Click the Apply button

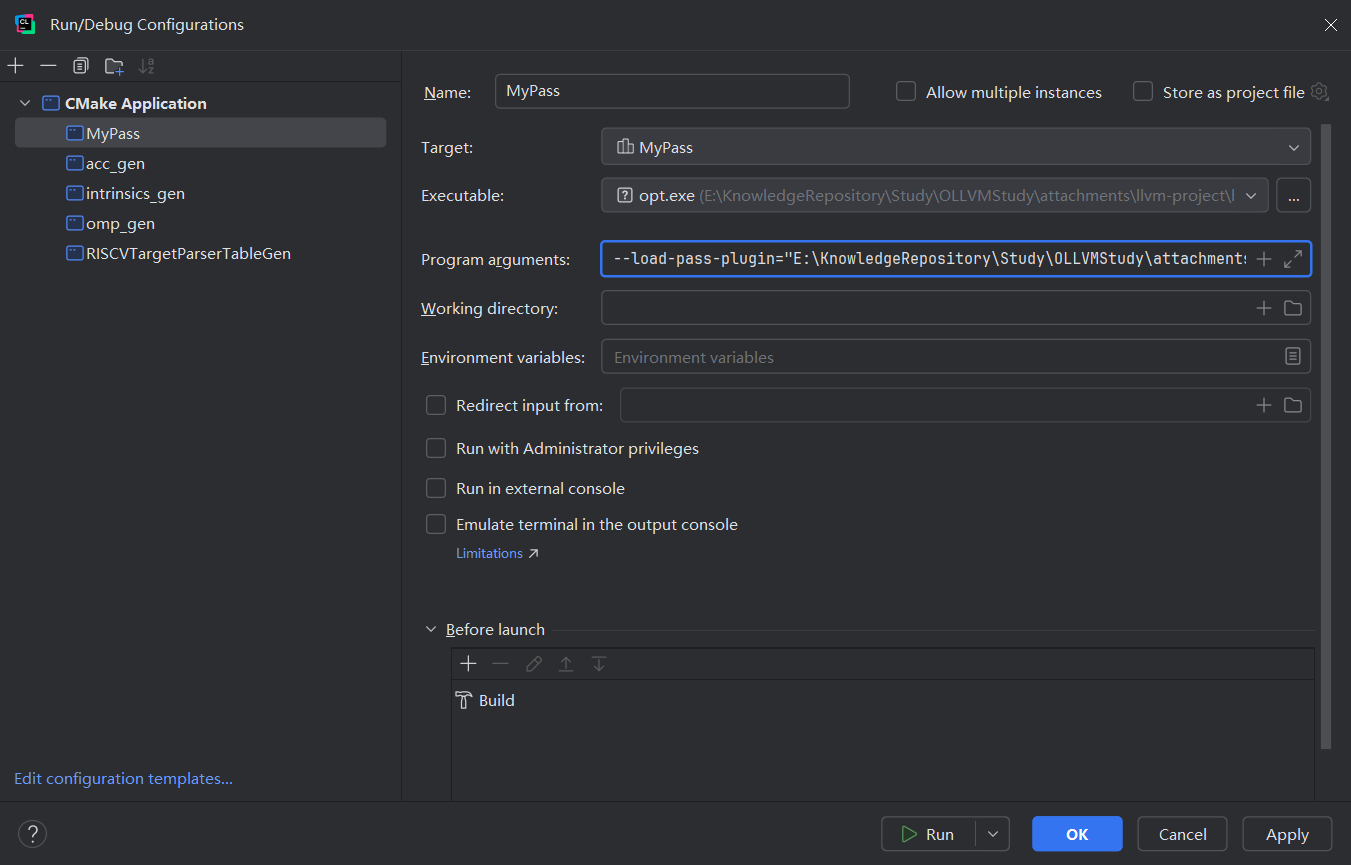click(1287, 834)
